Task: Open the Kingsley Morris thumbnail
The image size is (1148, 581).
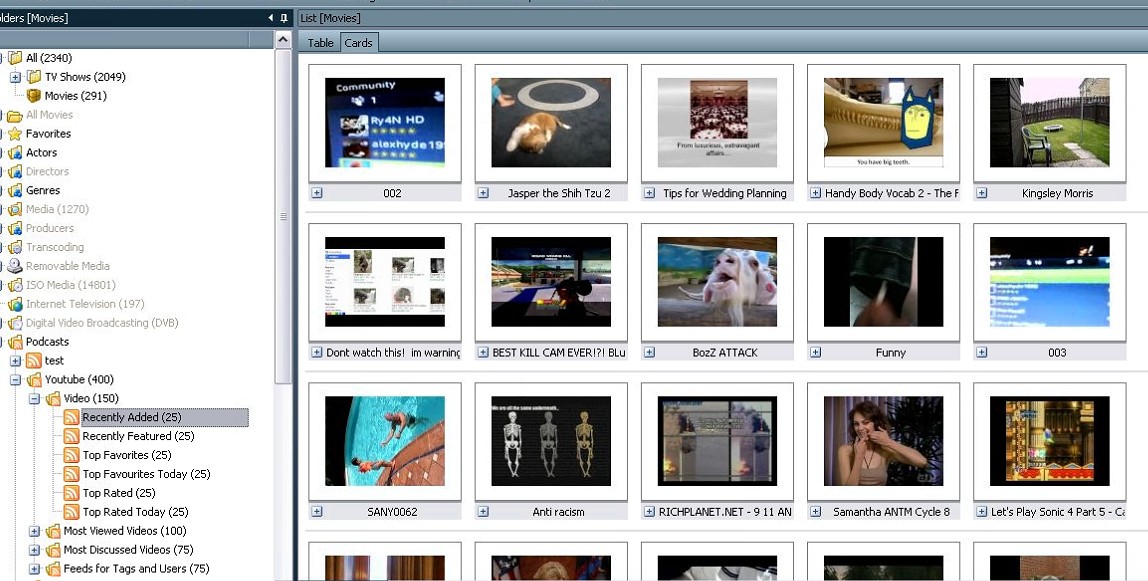Action: tap(1049, 123)
